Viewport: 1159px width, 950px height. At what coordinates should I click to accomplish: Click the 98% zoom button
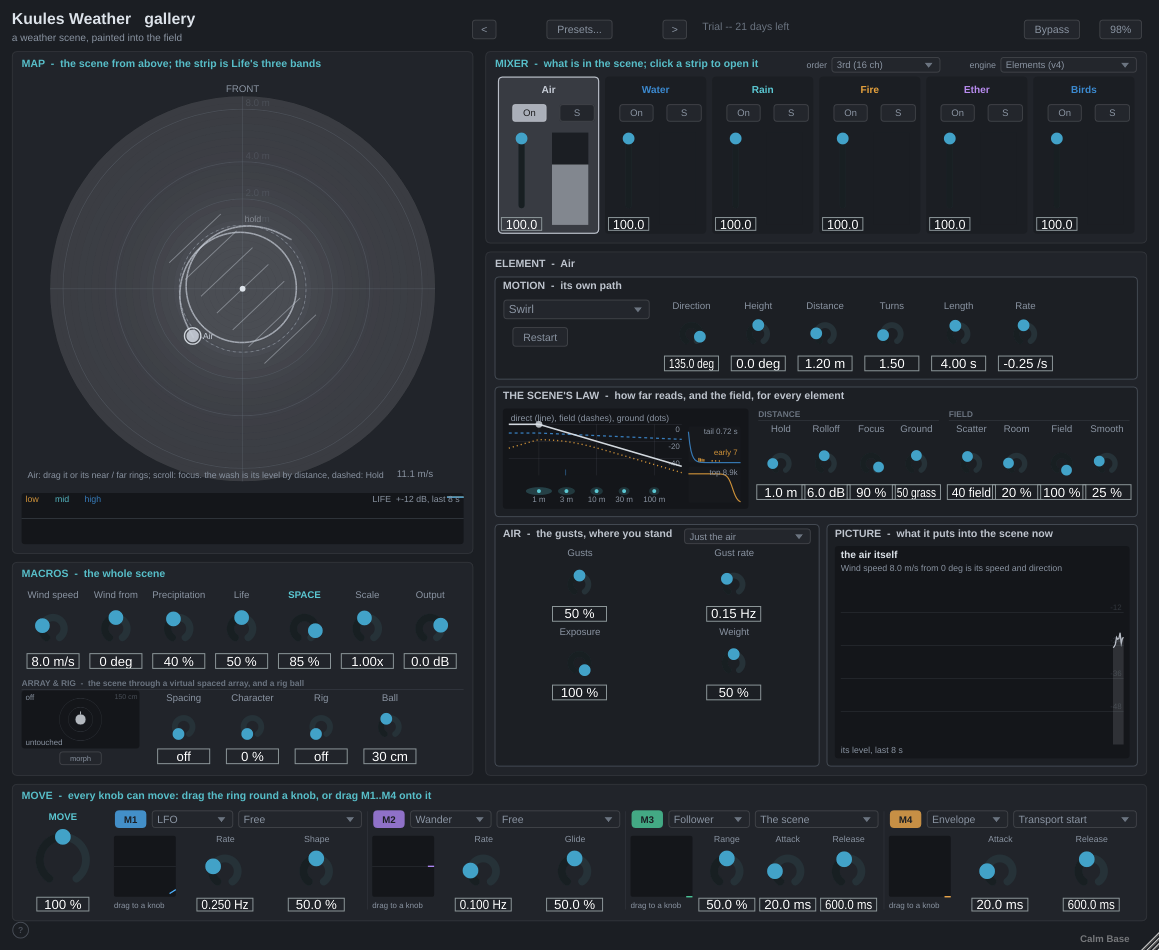[x=1121, y=30]
